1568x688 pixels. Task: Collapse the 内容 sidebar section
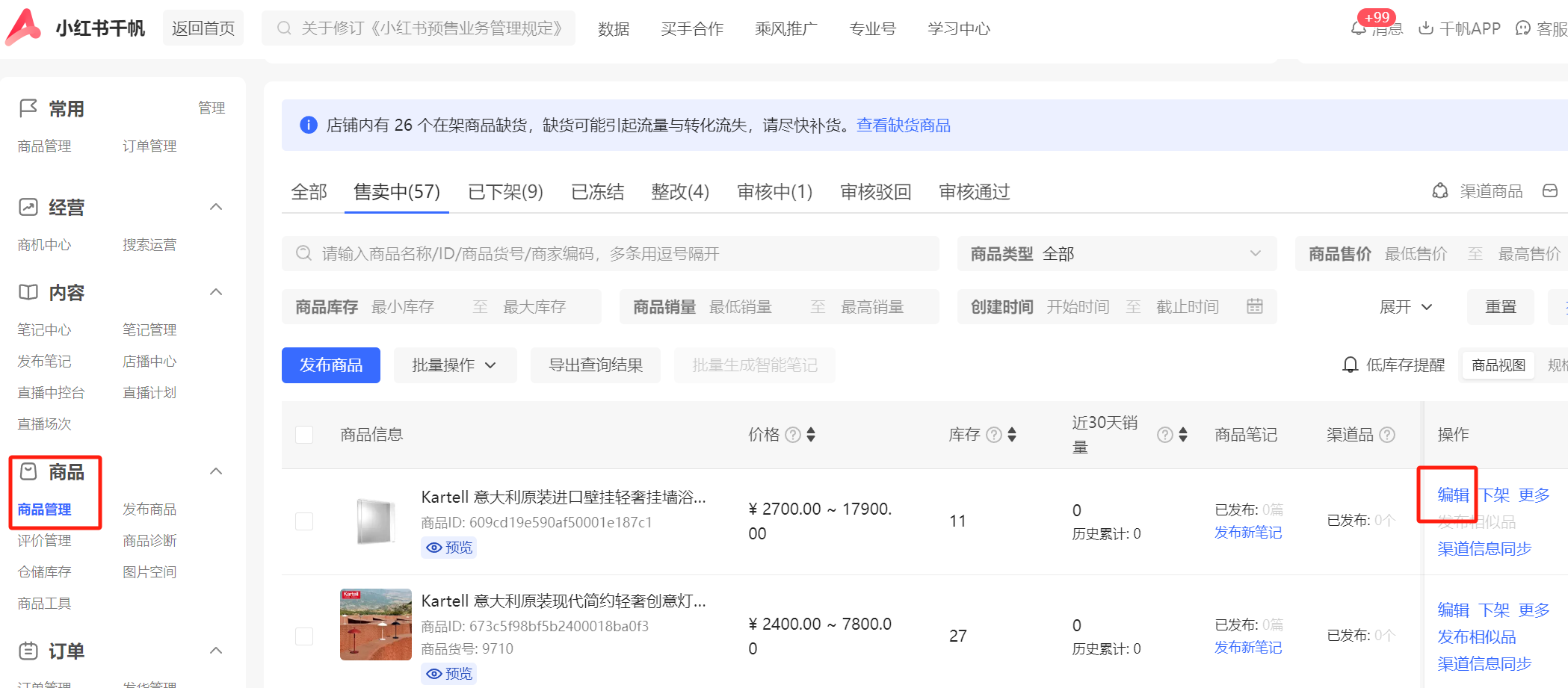point(216,292)
